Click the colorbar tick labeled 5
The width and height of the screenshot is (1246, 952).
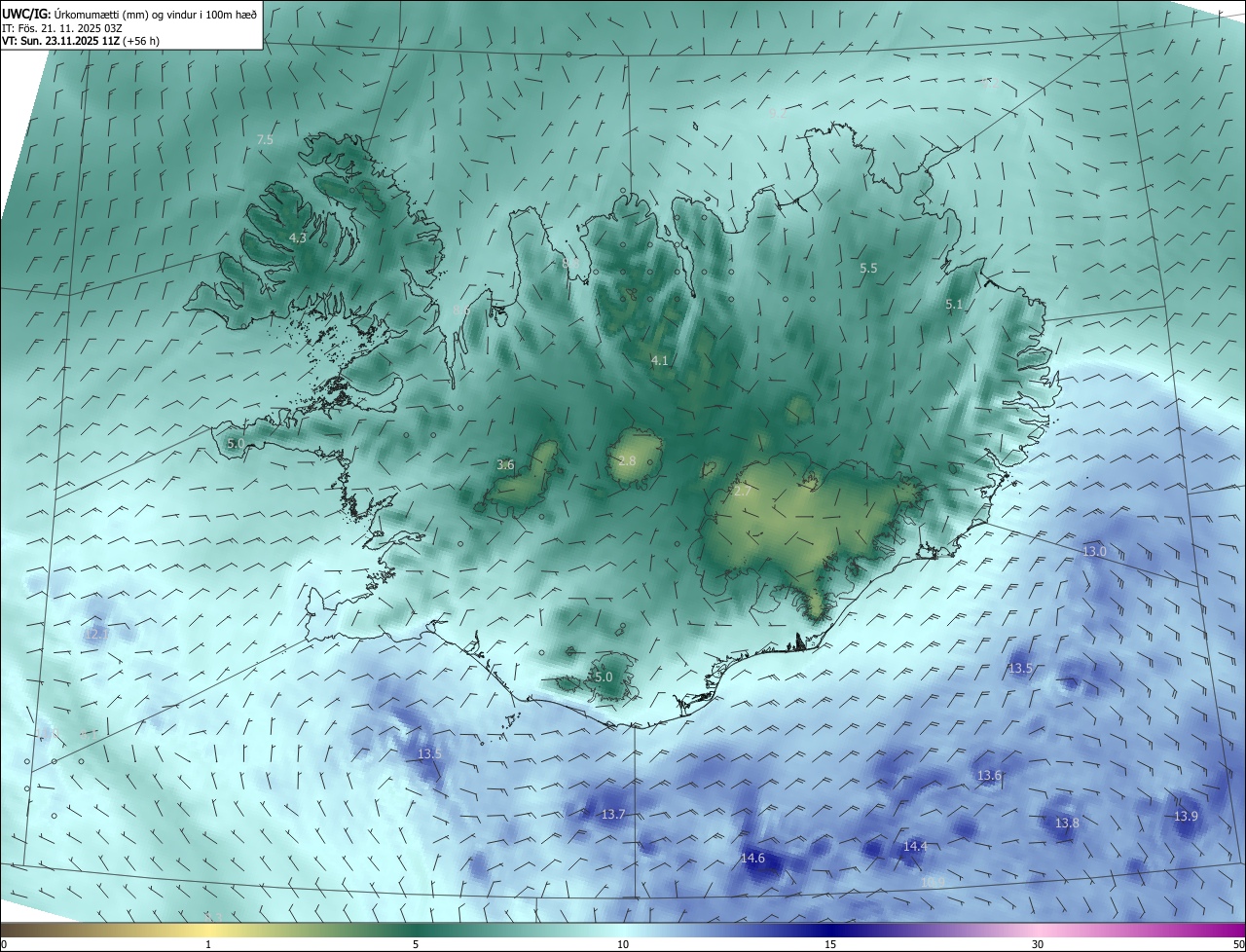(416, 944)
